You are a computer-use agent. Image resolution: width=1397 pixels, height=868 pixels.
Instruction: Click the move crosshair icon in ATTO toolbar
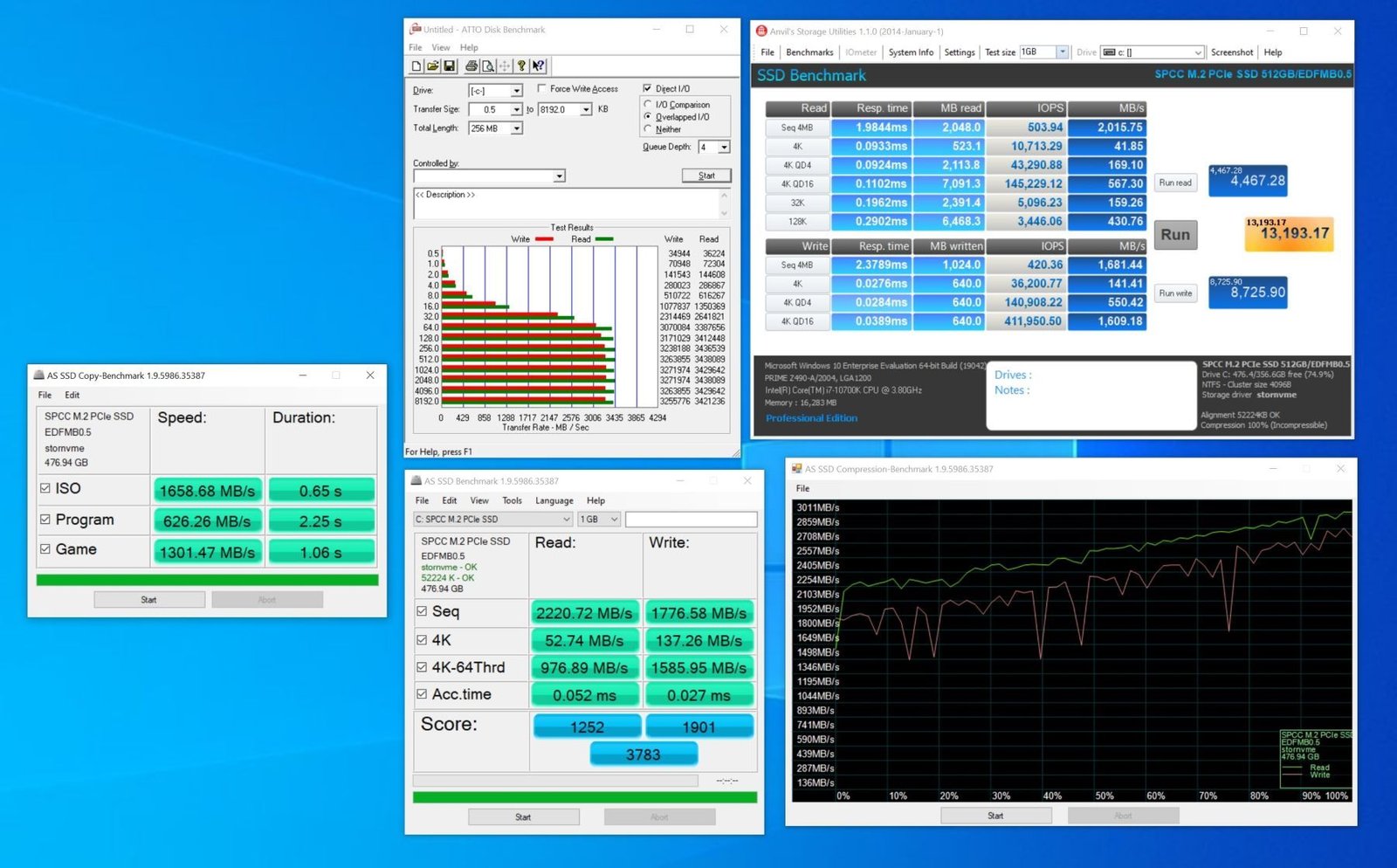(505, 66)
